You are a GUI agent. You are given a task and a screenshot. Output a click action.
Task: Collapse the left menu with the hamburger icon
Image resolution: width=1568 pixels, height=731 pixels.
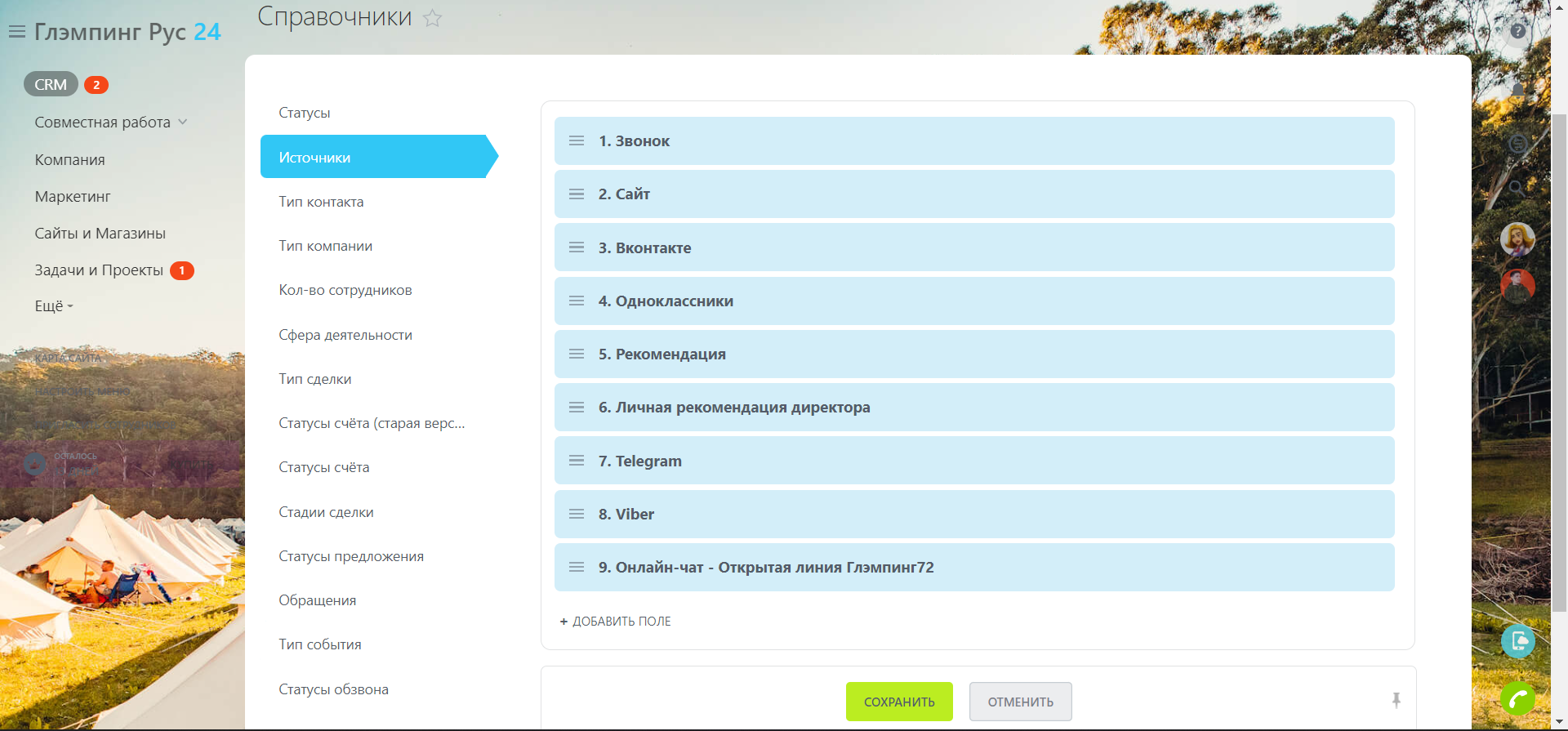pyautogui.click(x=17, y=32)
